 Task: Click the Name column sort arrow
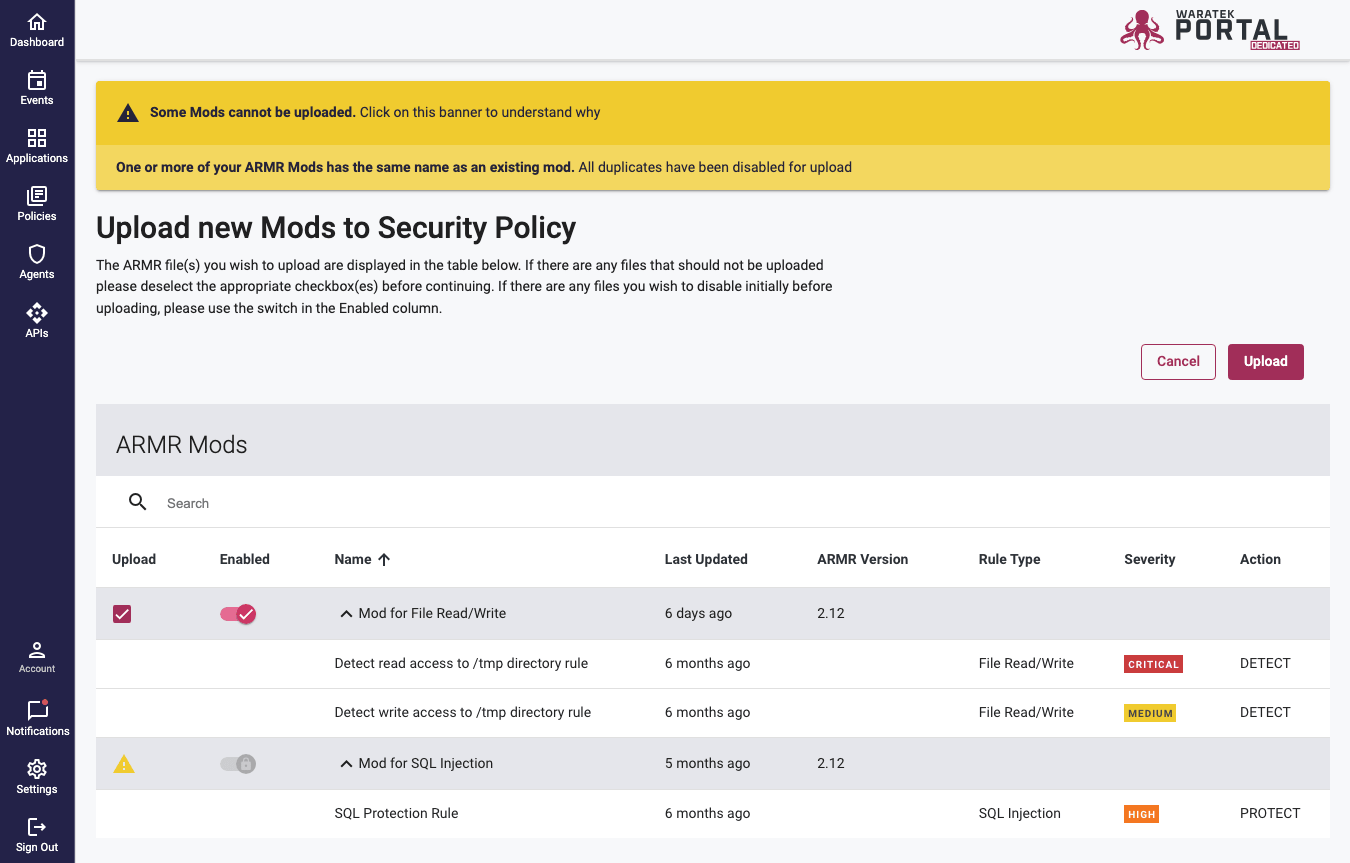384,559
